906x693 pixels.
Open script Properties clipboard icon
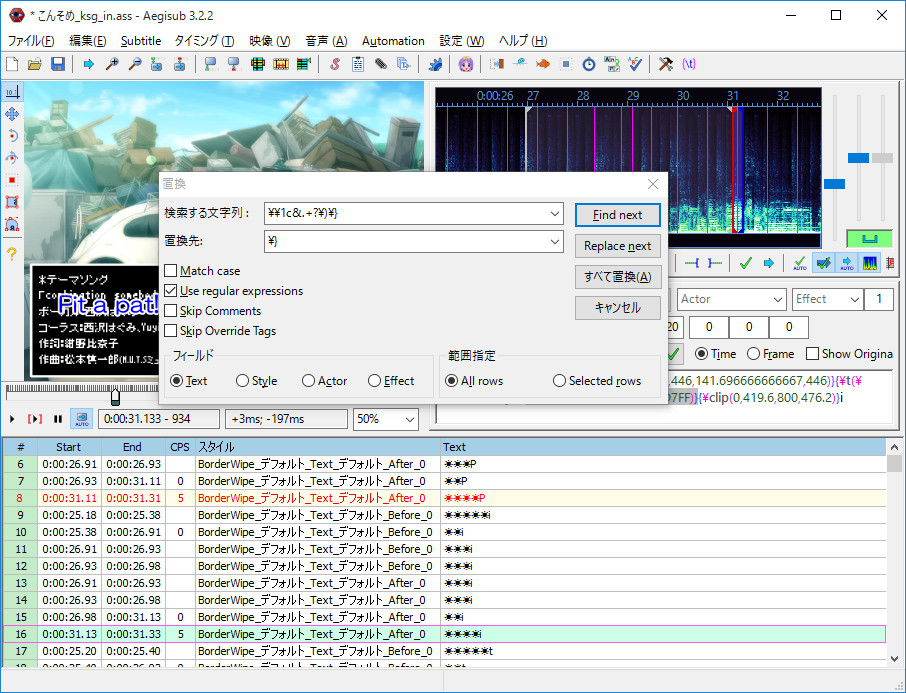(x=358, y=64)
